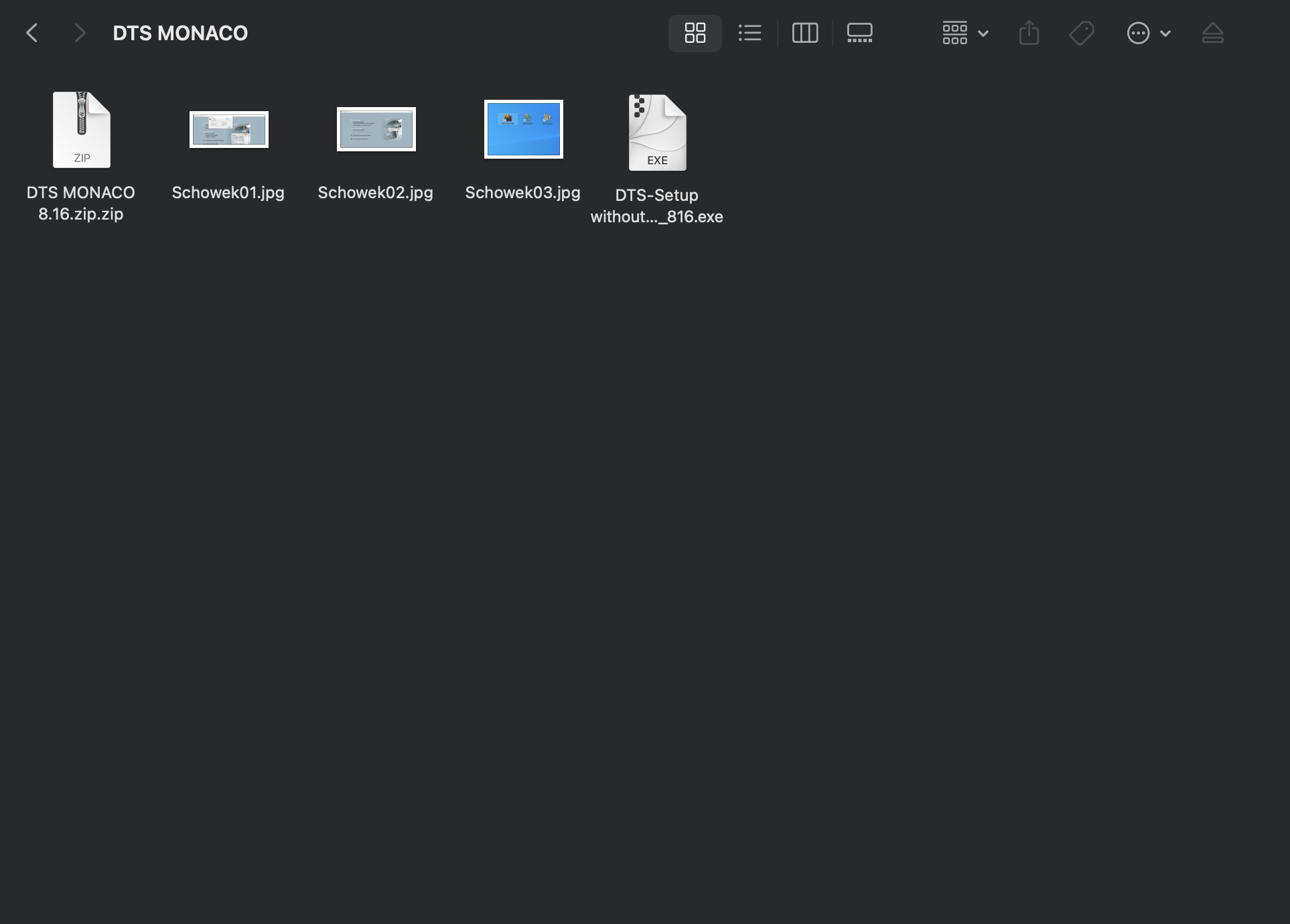1290x924 pixels.
Task: Switch to list view
Action: (x=749, y=33)
